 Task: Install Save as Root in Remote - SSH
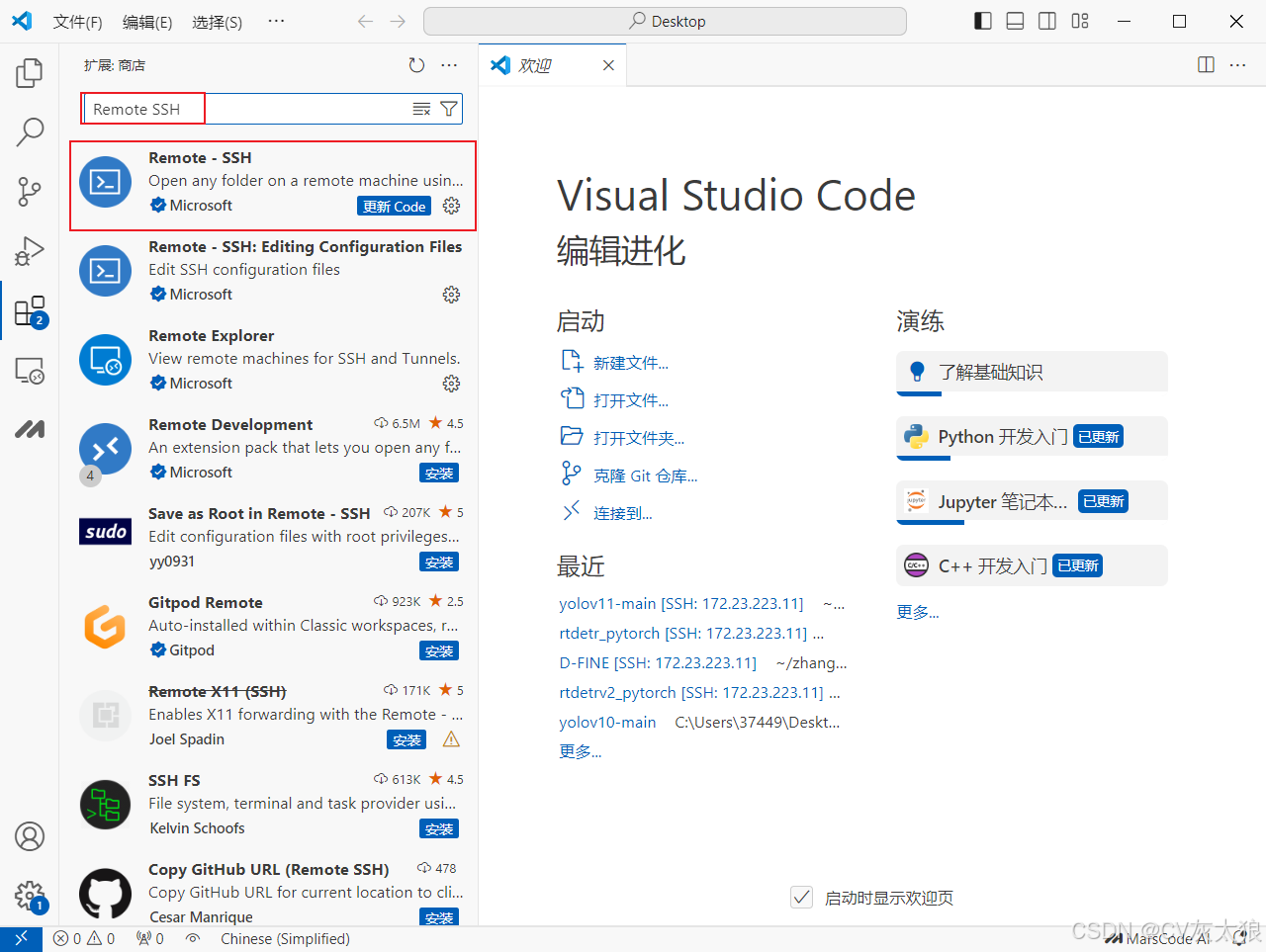[439, 563]
